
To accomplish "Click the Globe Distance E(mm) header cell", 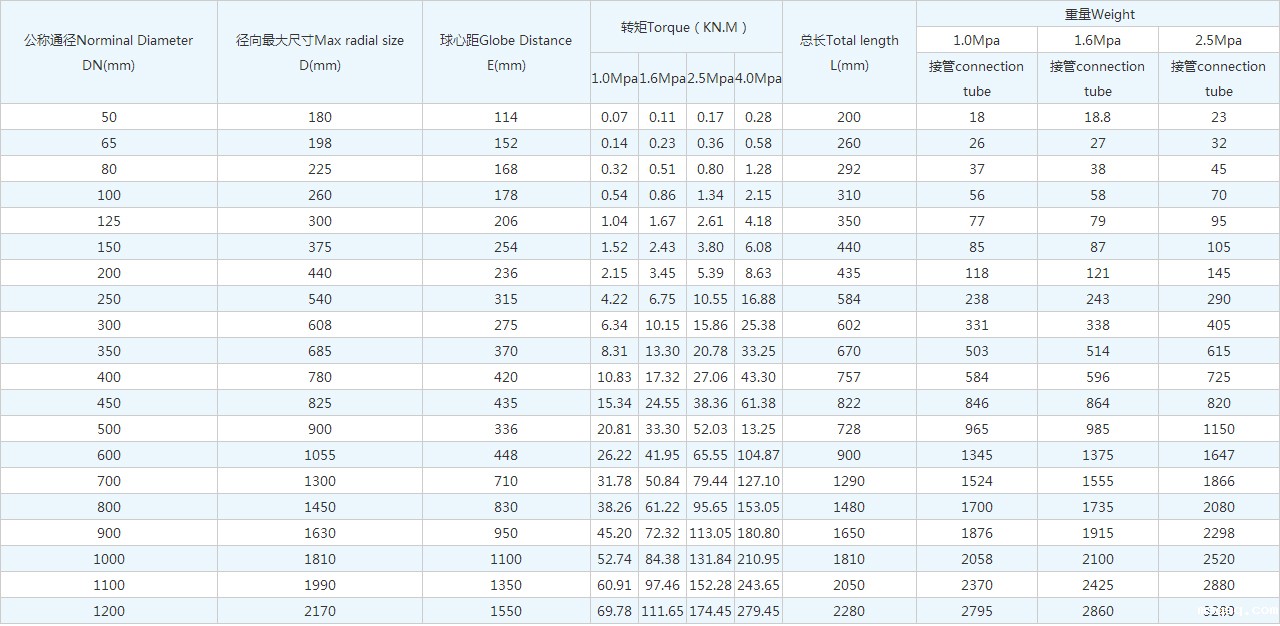I will pyautogui.click(x=506, y=53).
